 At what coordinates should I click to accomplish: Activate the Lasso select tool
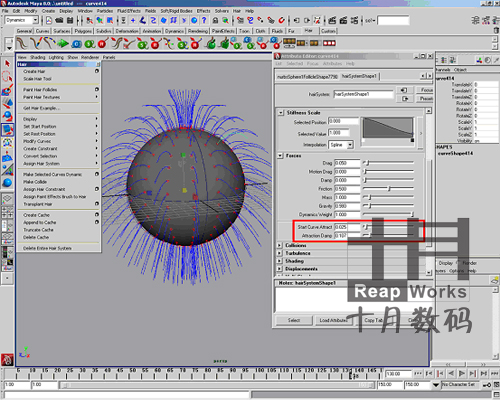(x=7, y=77)
